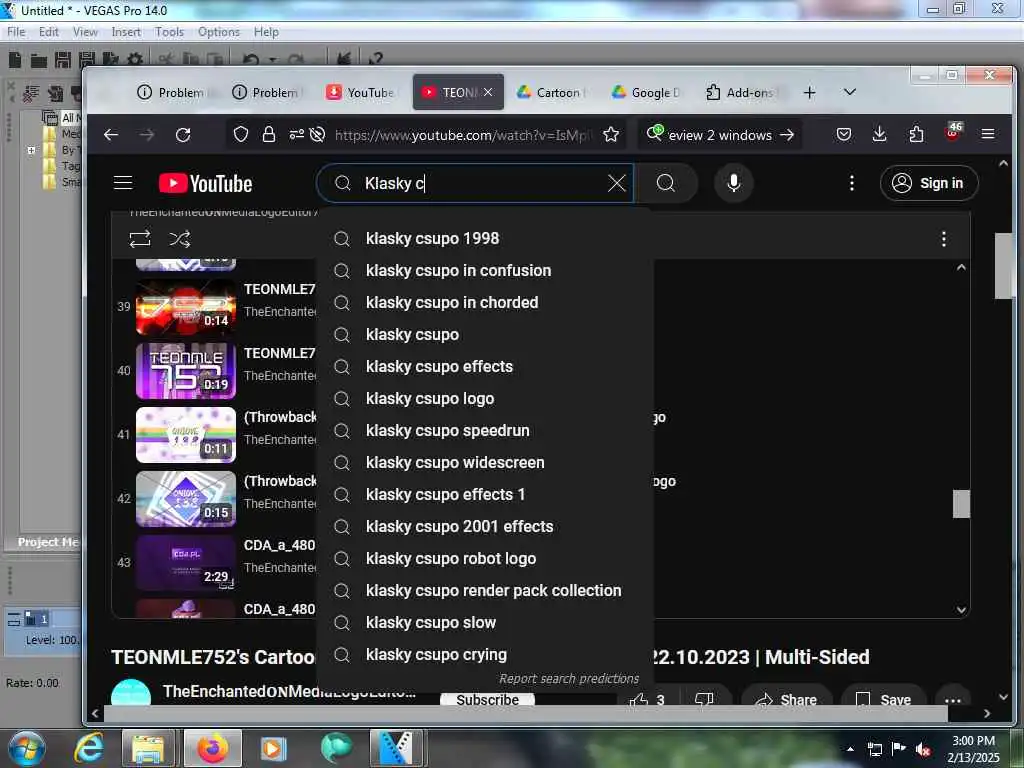Viewport: 1024px width, 768px height.
Task: Select suggestion klasky csupo crying
Action: (x=485, y=654)
